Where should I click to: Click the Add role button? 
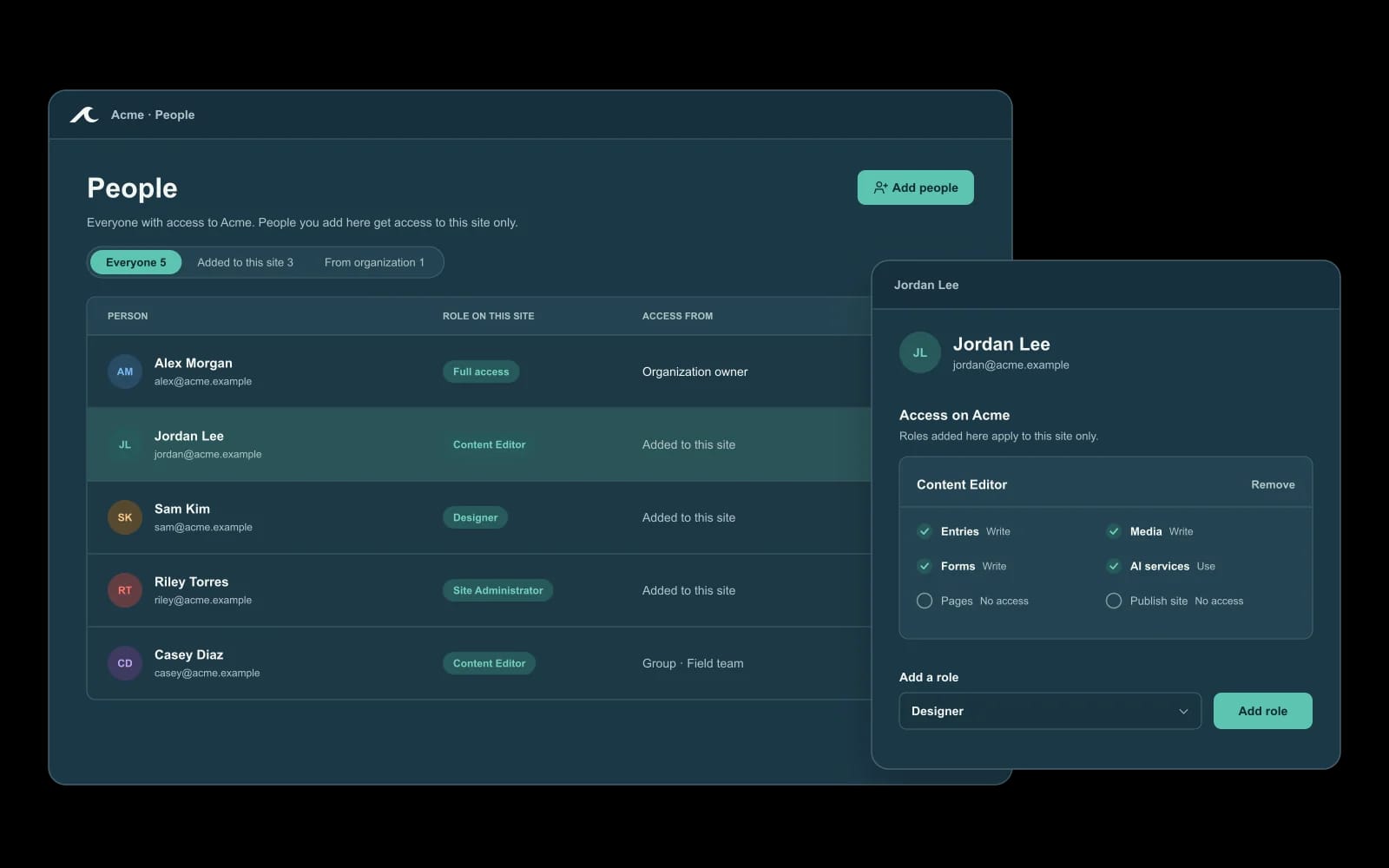(x=1263, y=711)
